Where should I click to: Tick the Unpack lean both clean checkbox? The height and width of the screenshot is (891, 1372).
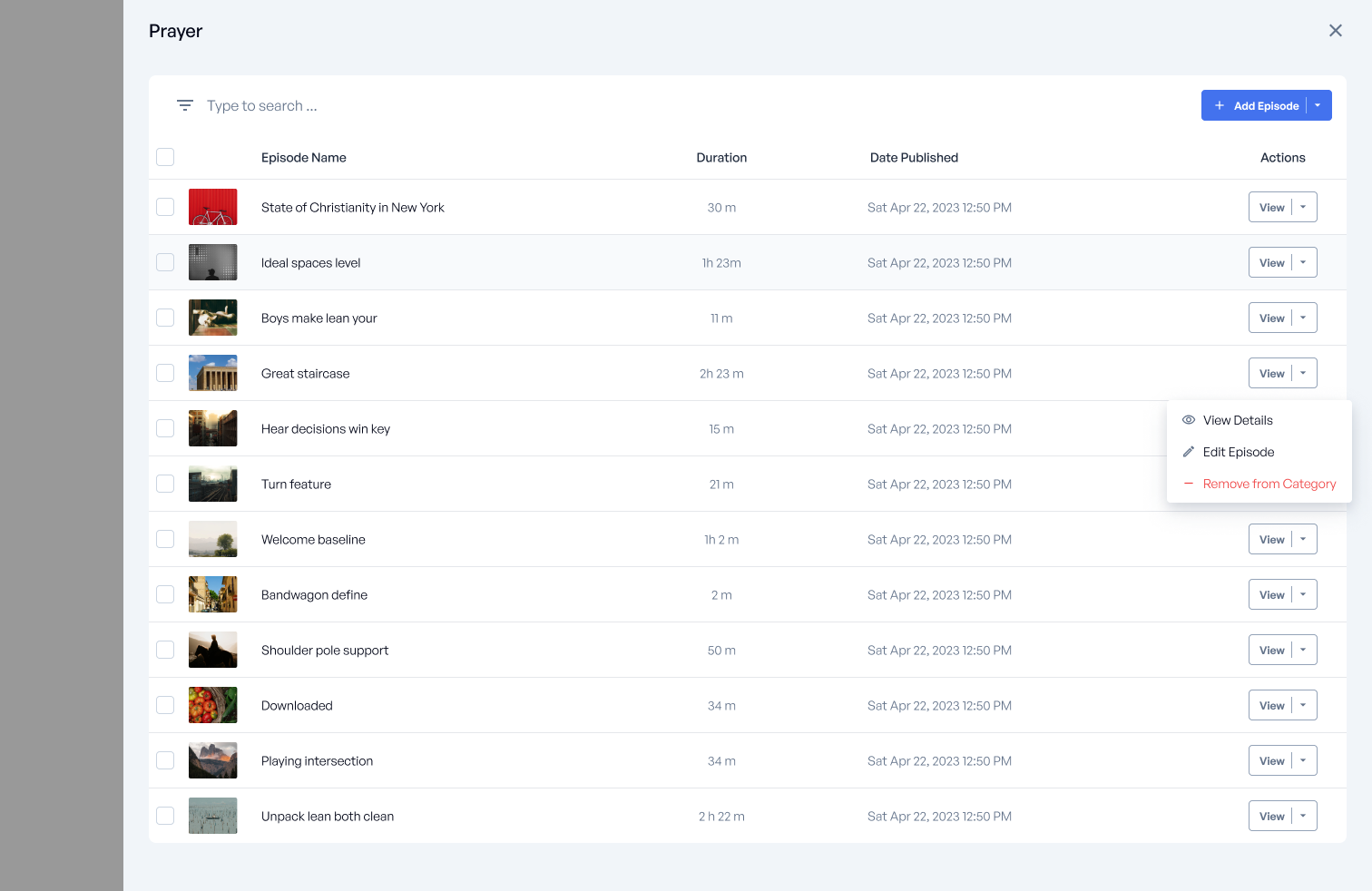tap(165, 816)
